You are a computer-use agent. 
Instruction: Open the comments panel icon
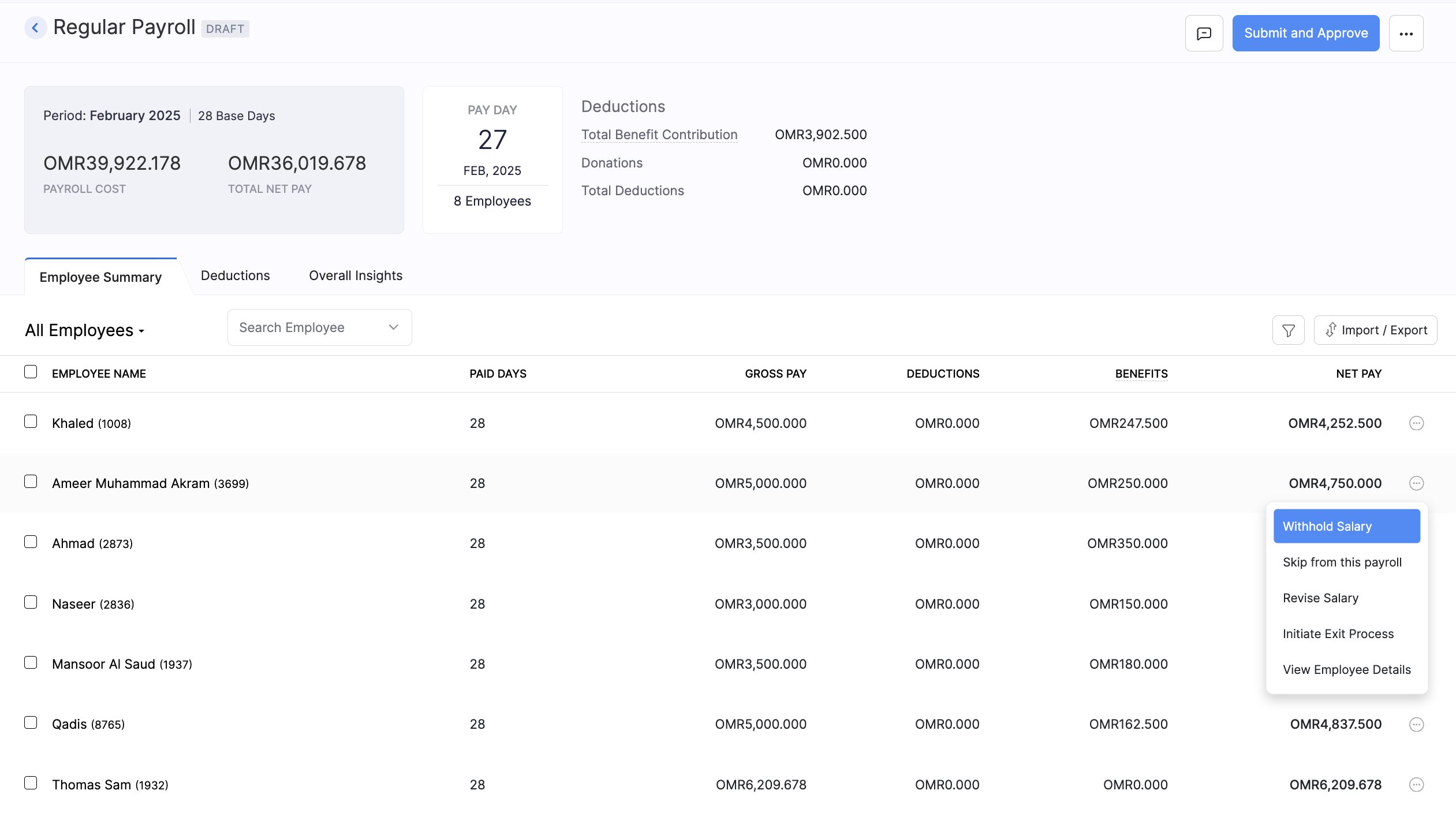point(1204,33)
